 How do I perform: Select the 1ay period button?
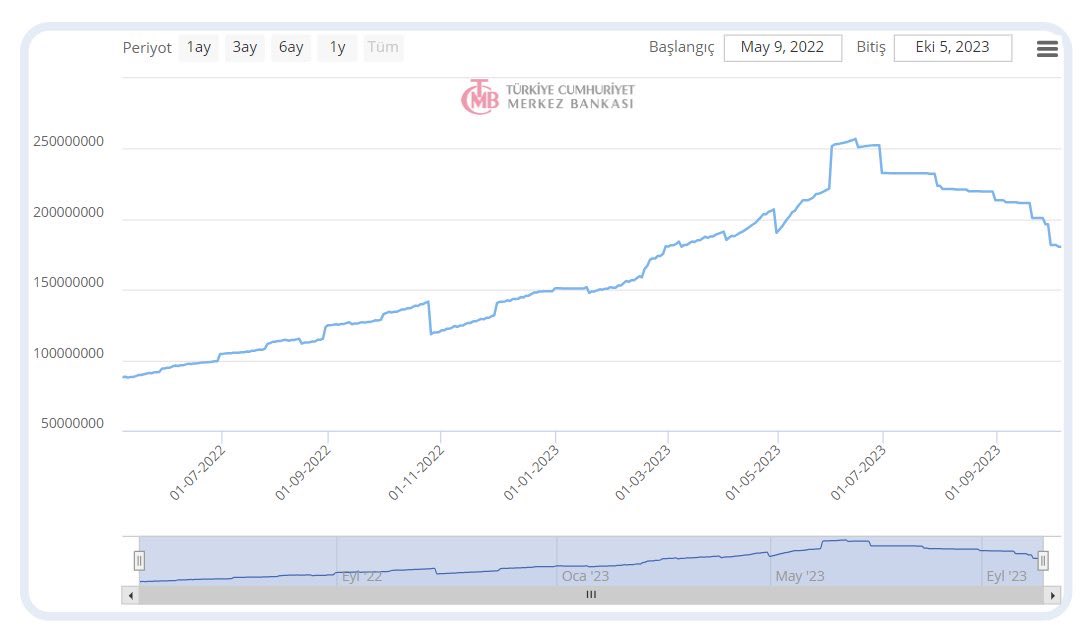[199, 47]
